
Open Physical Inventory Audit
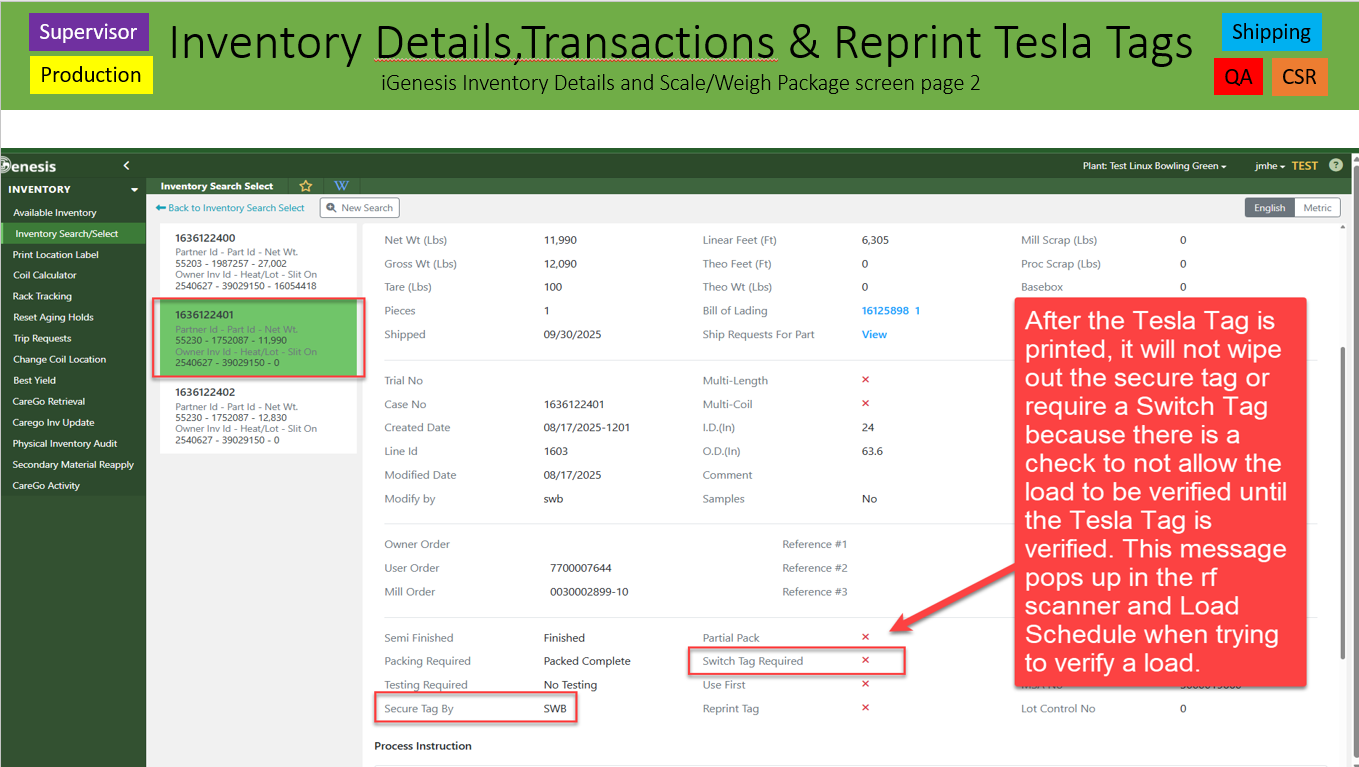[x=65, y=443]
